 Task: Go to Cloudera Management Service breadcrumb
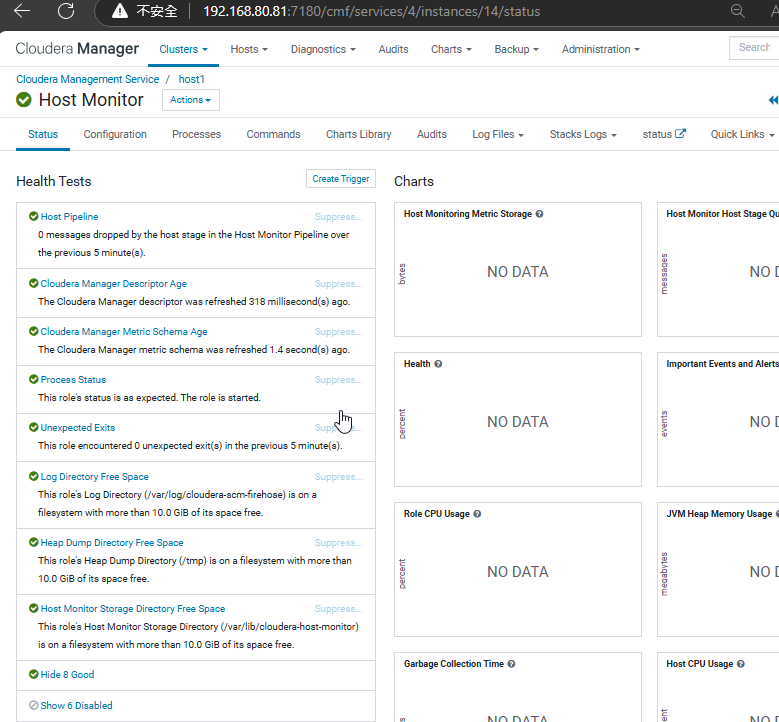click(87, 80)
